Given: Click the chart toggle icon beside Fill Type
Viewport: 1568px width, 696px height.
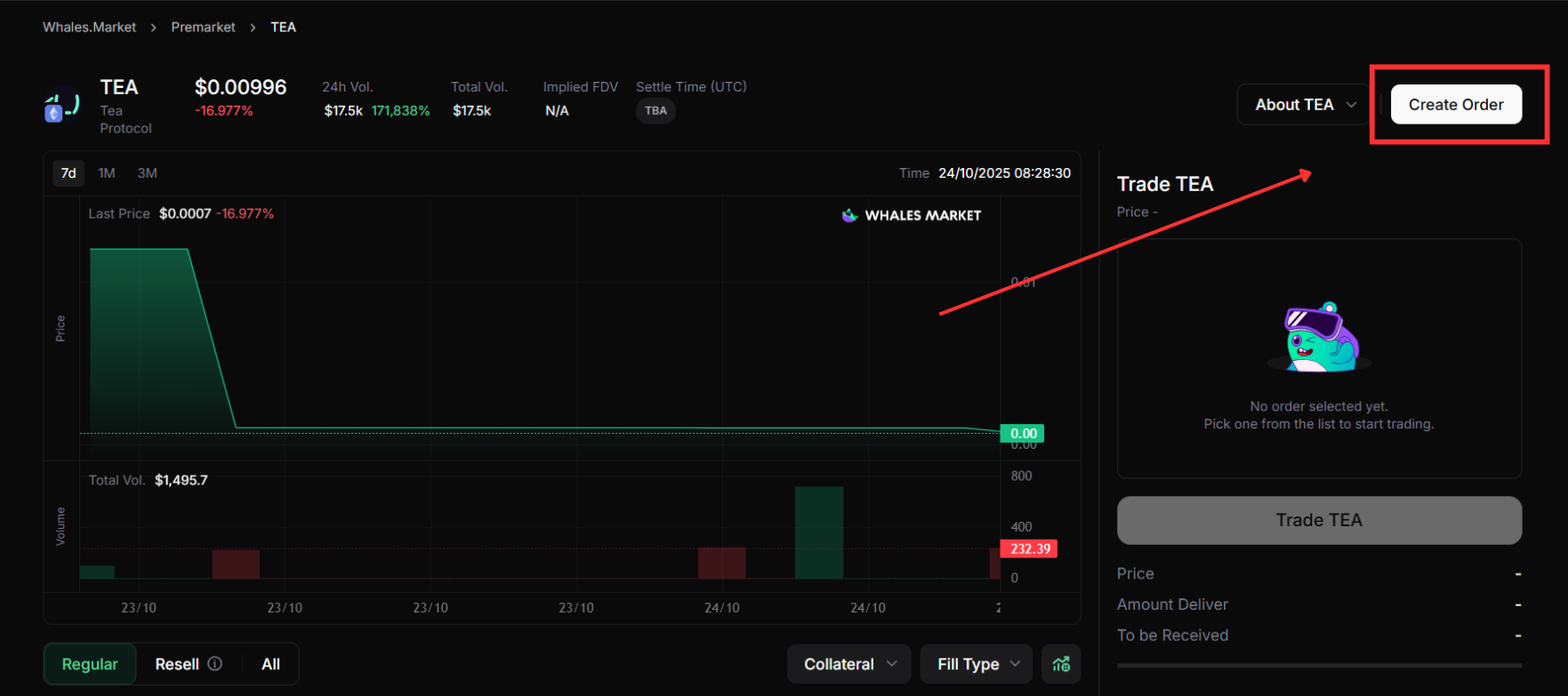Looking at the screenshot, I should pyautogui.click(x=1061, y=664).
